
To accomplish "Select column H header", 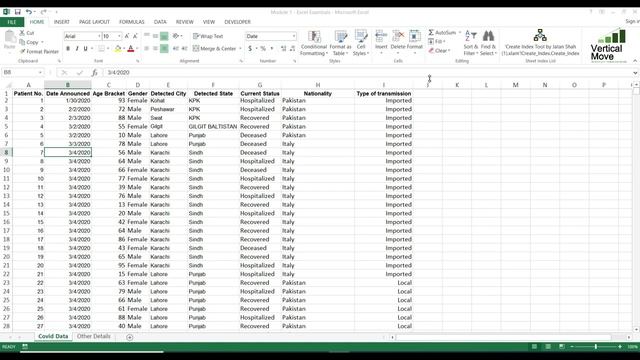I will (318, 85).
